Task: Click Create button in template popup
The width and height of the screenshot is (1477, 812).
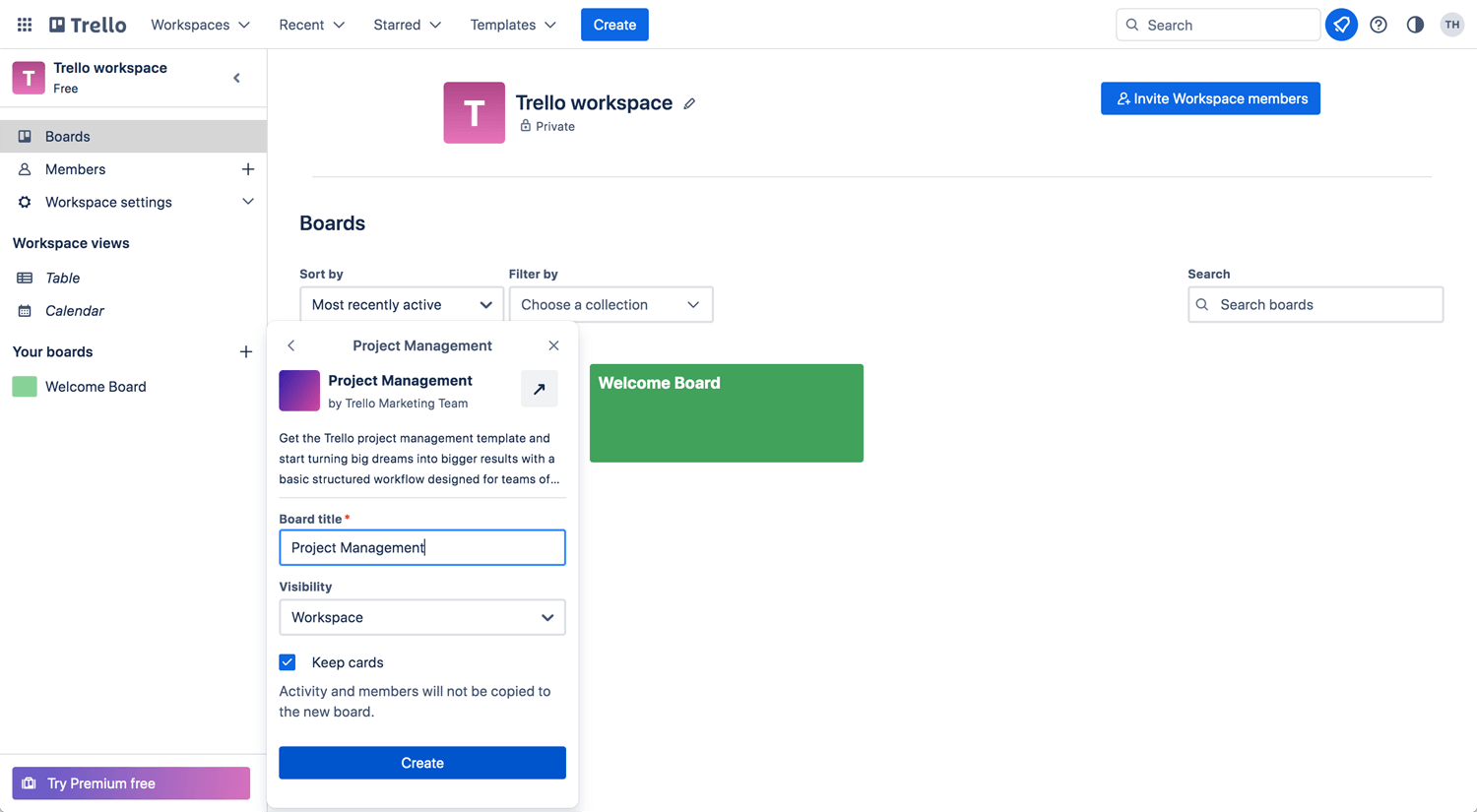Action: tap(422, 763)
